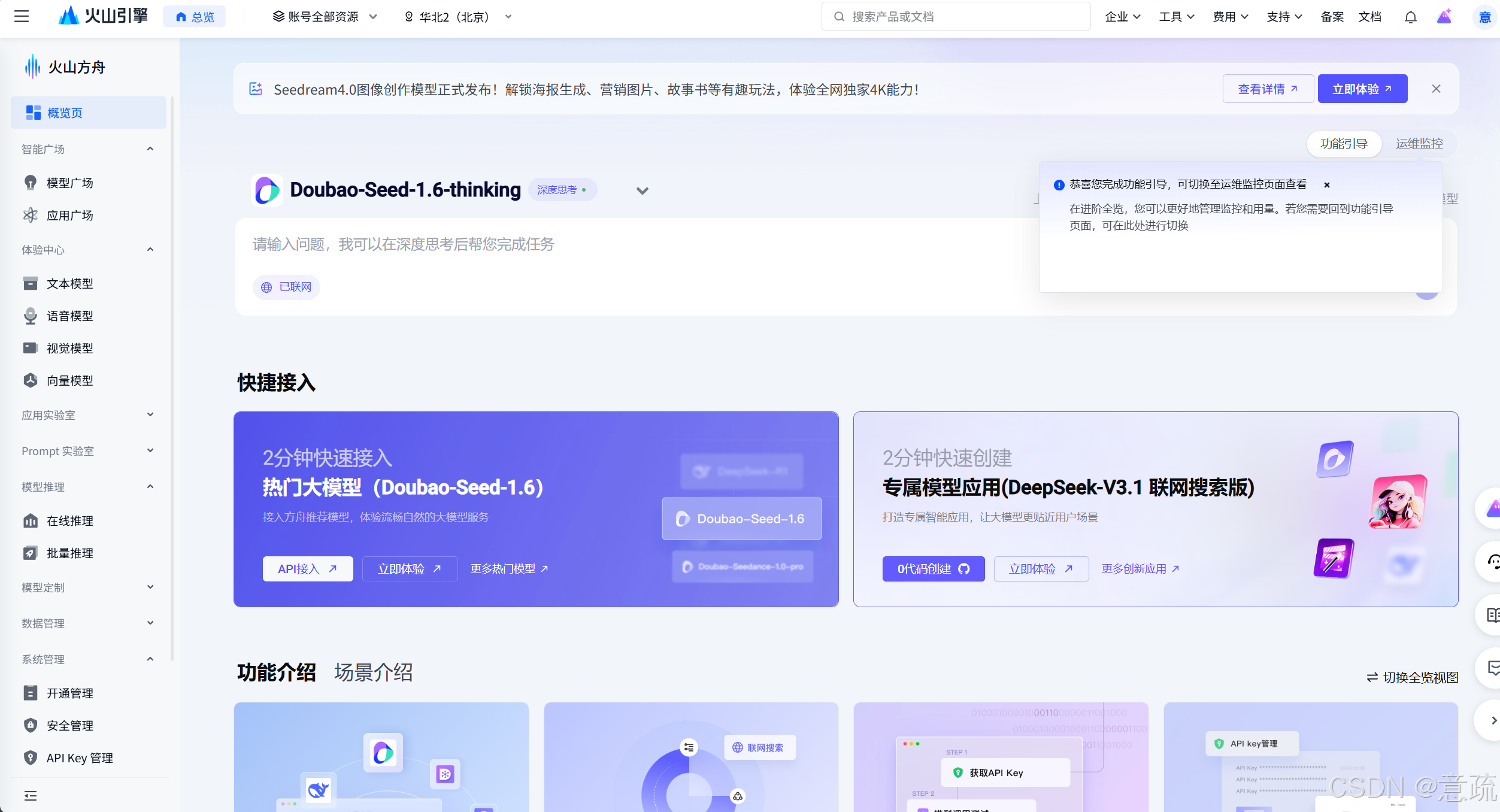Expand the Prompt 实验室 section
This screenshot has width=1500, height=812.
(150, 451)
